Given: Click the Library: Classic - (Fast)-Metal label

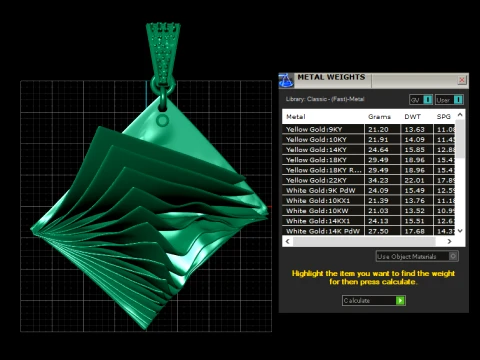Looking at the screenshot, I should pyautogui.click(x=325, y=99).
